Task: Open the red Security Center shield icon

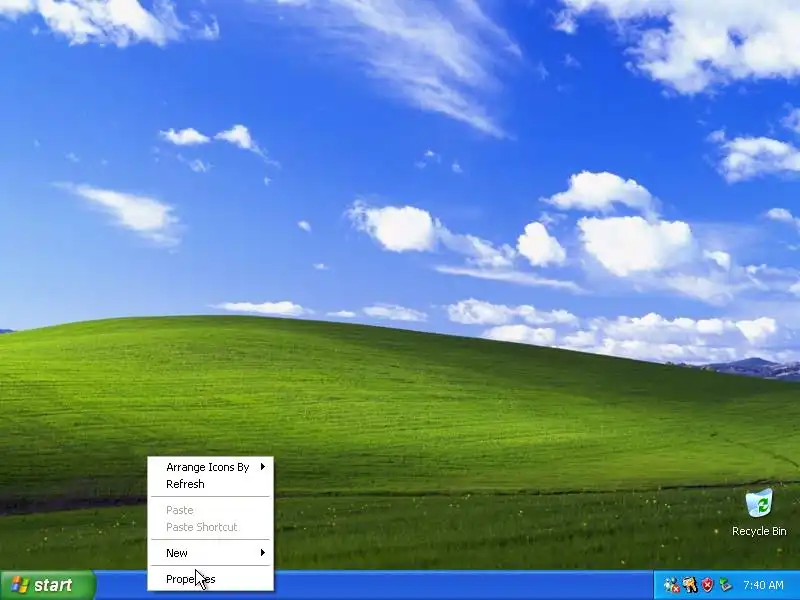Action: tap(708, 585)
